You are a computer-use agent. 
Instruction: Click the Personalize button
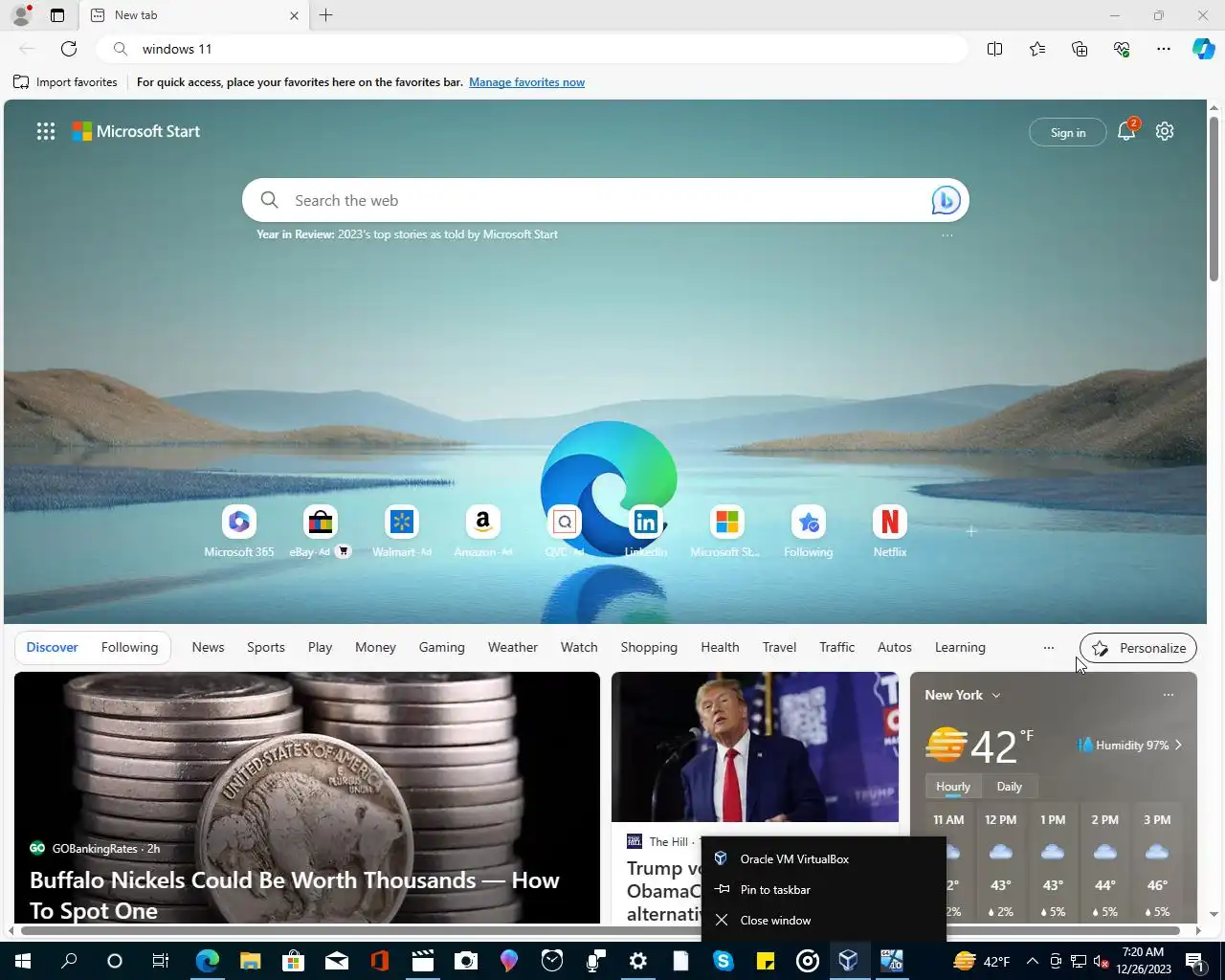pos(1138,648)
